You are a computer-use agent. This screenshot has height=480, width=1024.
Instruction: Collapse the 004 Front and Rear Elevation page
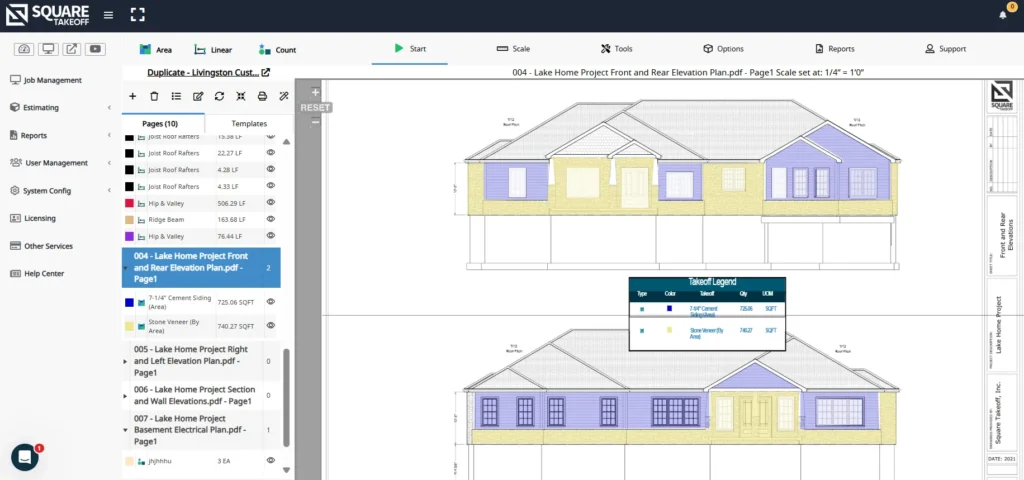point(125,268)
